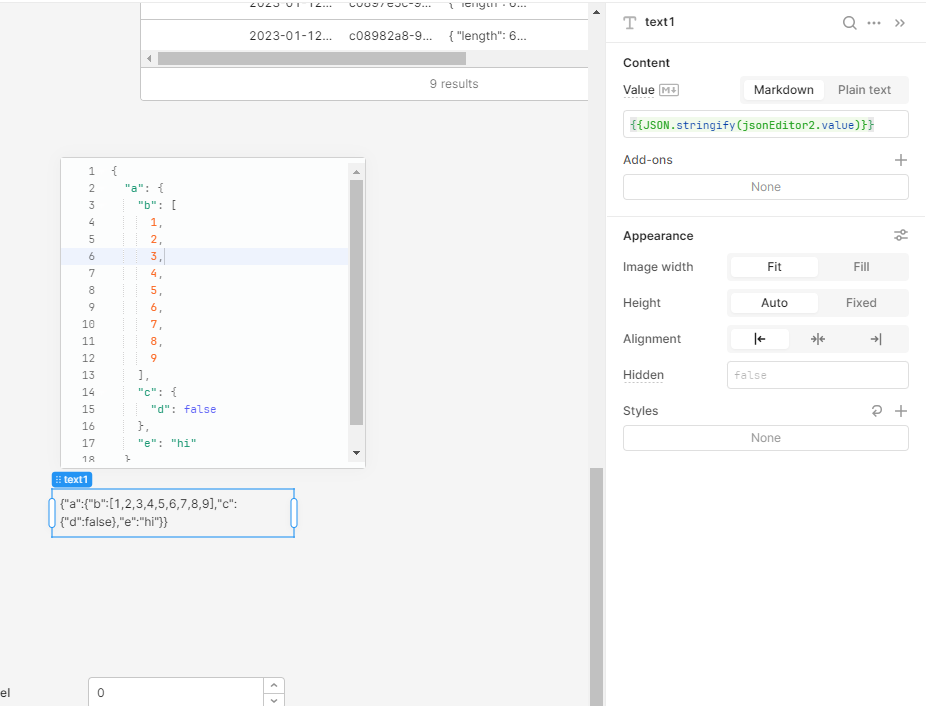926x706 pixels.
Task: Click the '9 results' table footer text
Action: tap(454, 84)
